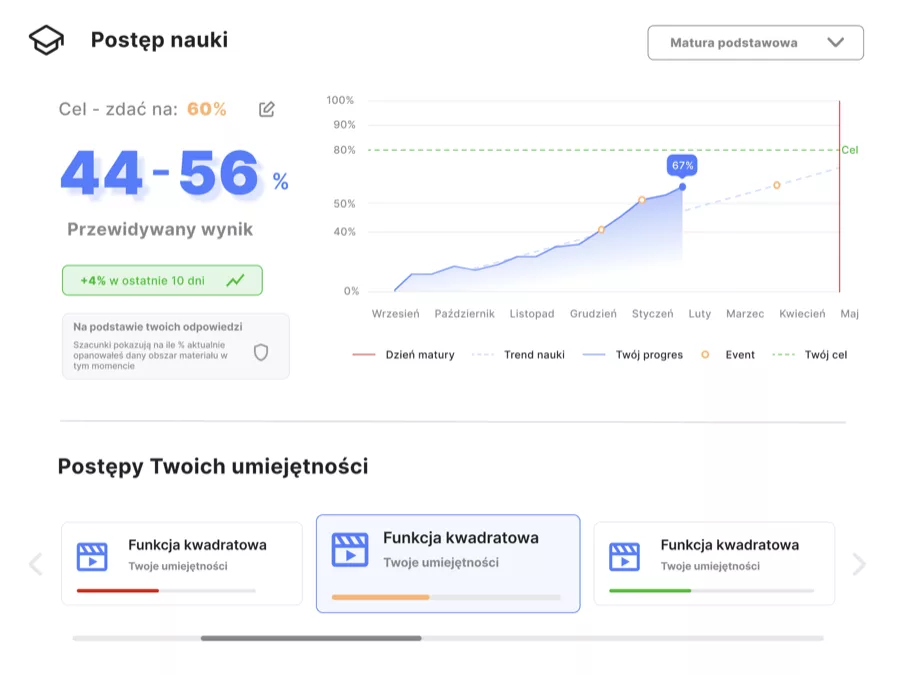
Task: Toggle Trend nauki legend item
Action: (x=518, y=355)
